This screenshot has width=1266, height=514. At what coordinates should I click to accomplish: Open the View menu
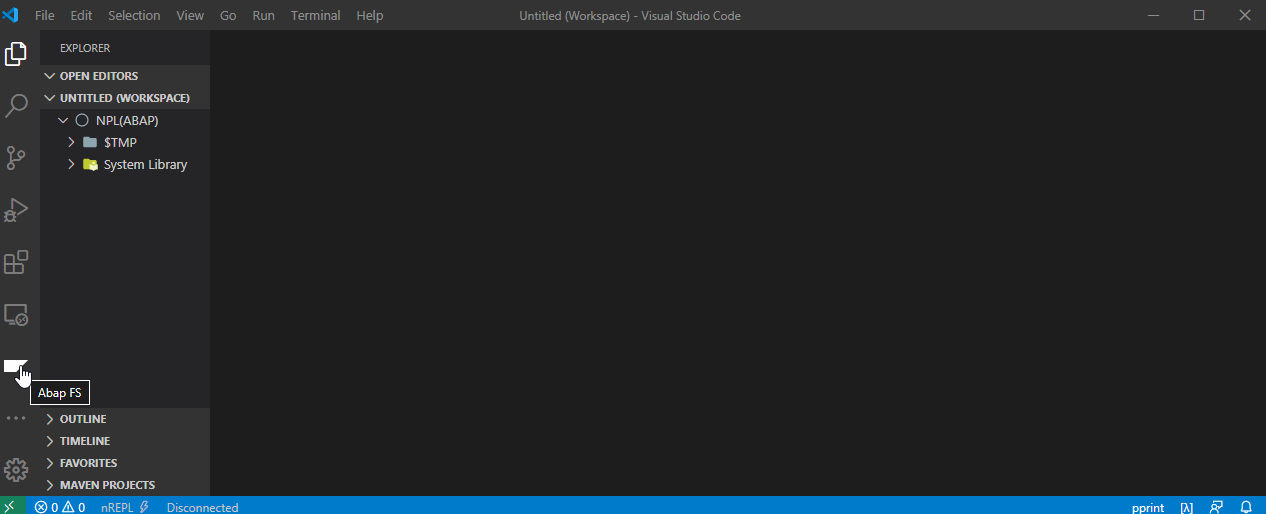point(190,15)
